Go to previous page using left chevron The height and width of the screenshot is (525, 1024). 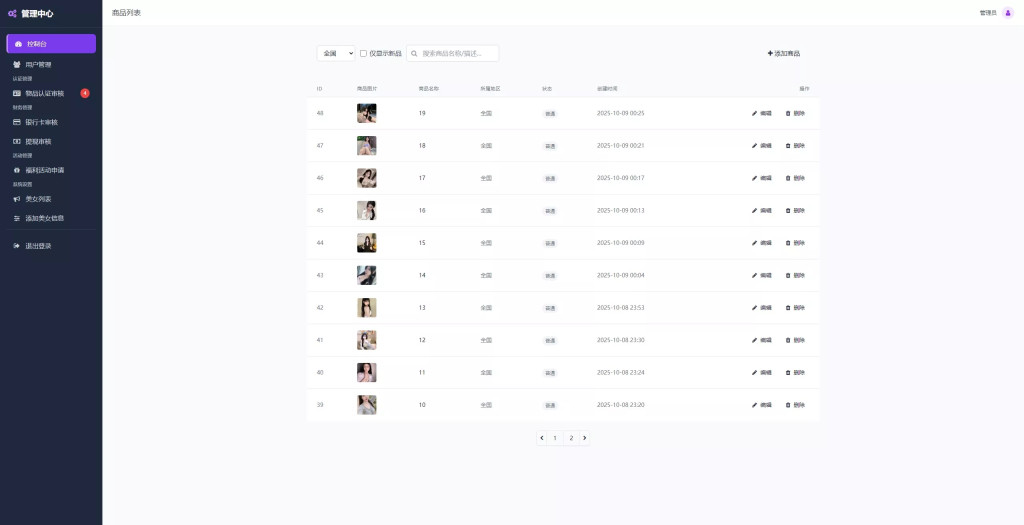[541, 438]
